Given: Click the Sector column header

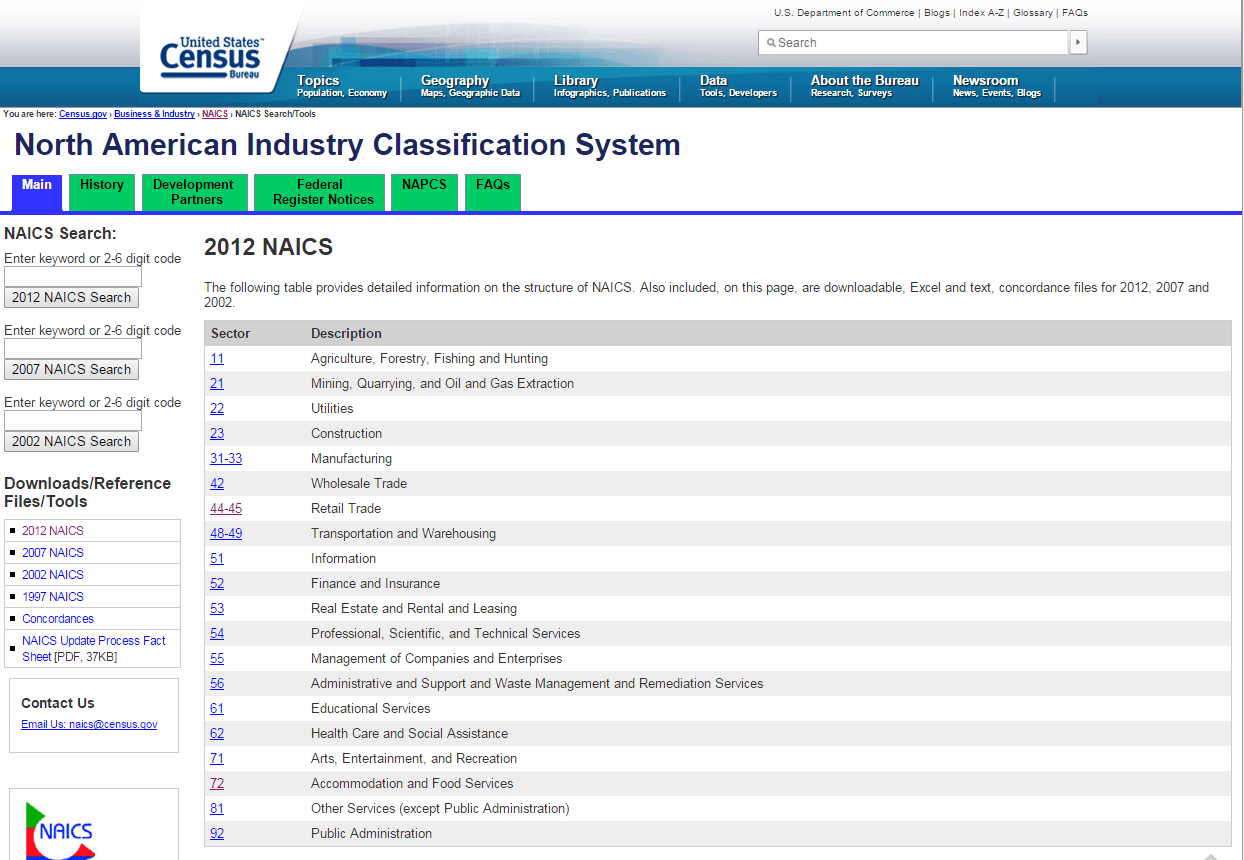Looking at the screenshot, I should [x=231, y=334].
